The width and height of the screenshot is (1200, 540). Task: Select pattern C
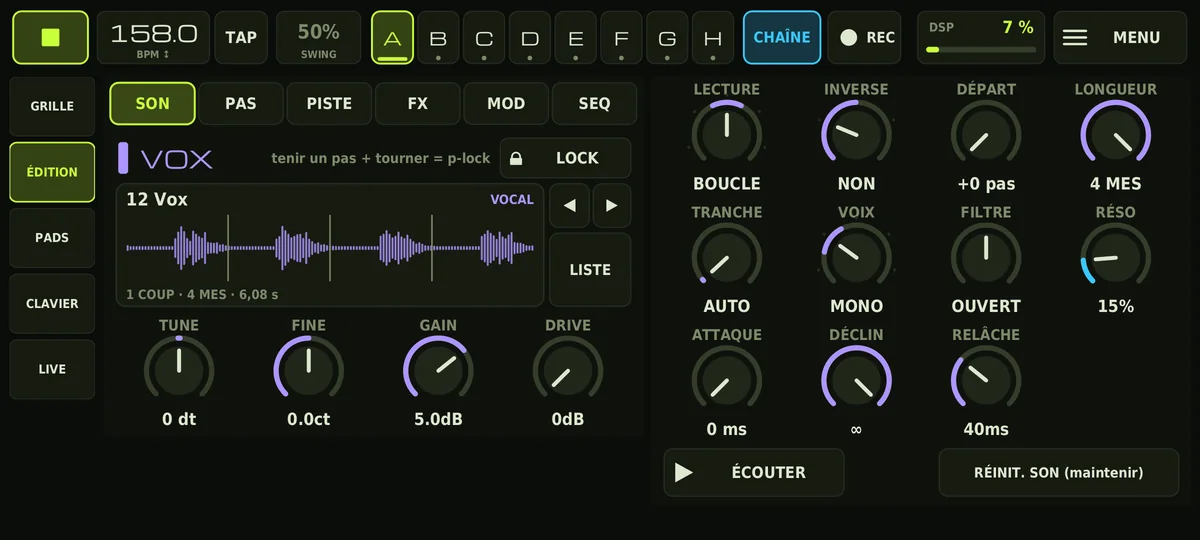(484, 37)
